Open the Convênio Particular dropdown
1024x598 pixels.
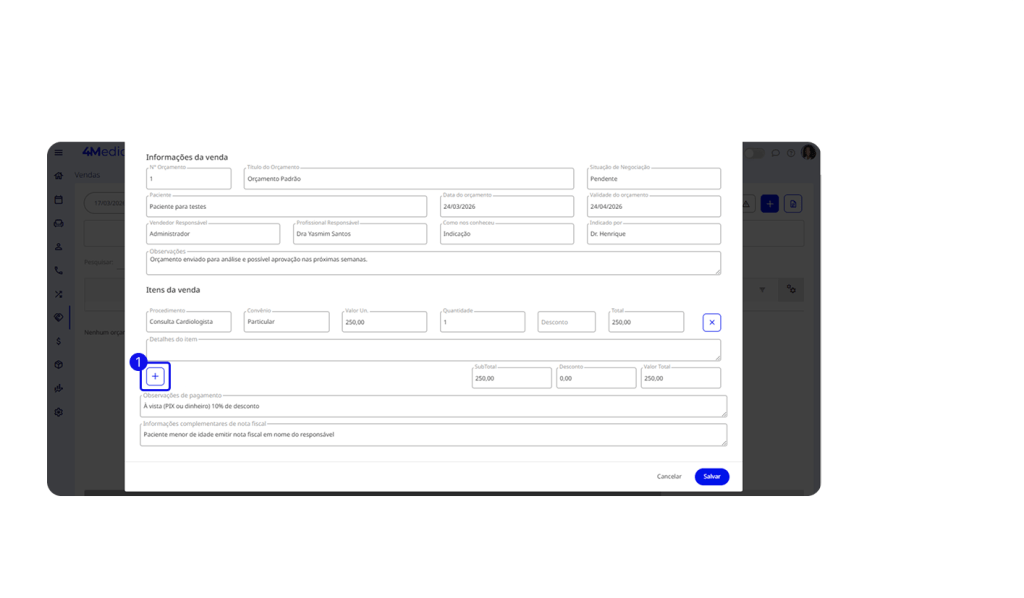[286, 323]
